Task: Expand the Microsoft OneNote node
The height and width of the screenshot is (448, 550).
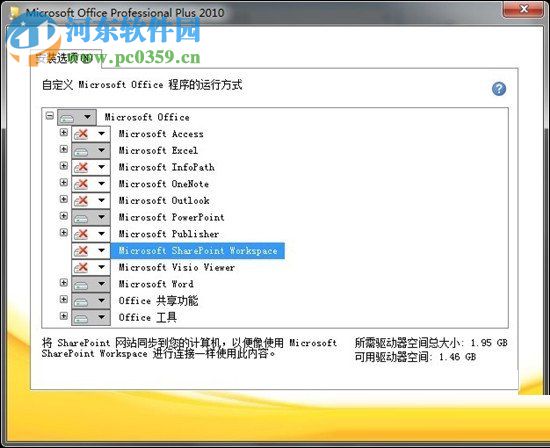Action: (63, 182)
